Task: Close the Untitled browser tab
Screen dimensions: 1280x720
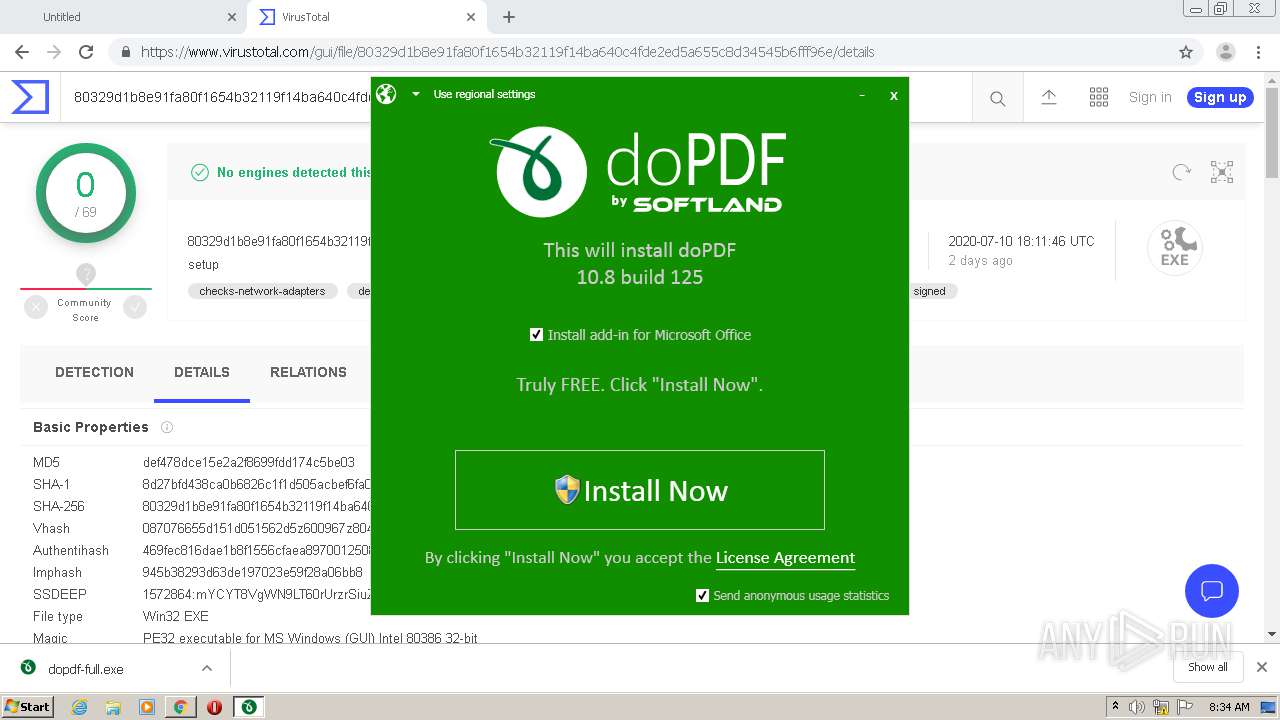Action: click(x=231, y=17)
